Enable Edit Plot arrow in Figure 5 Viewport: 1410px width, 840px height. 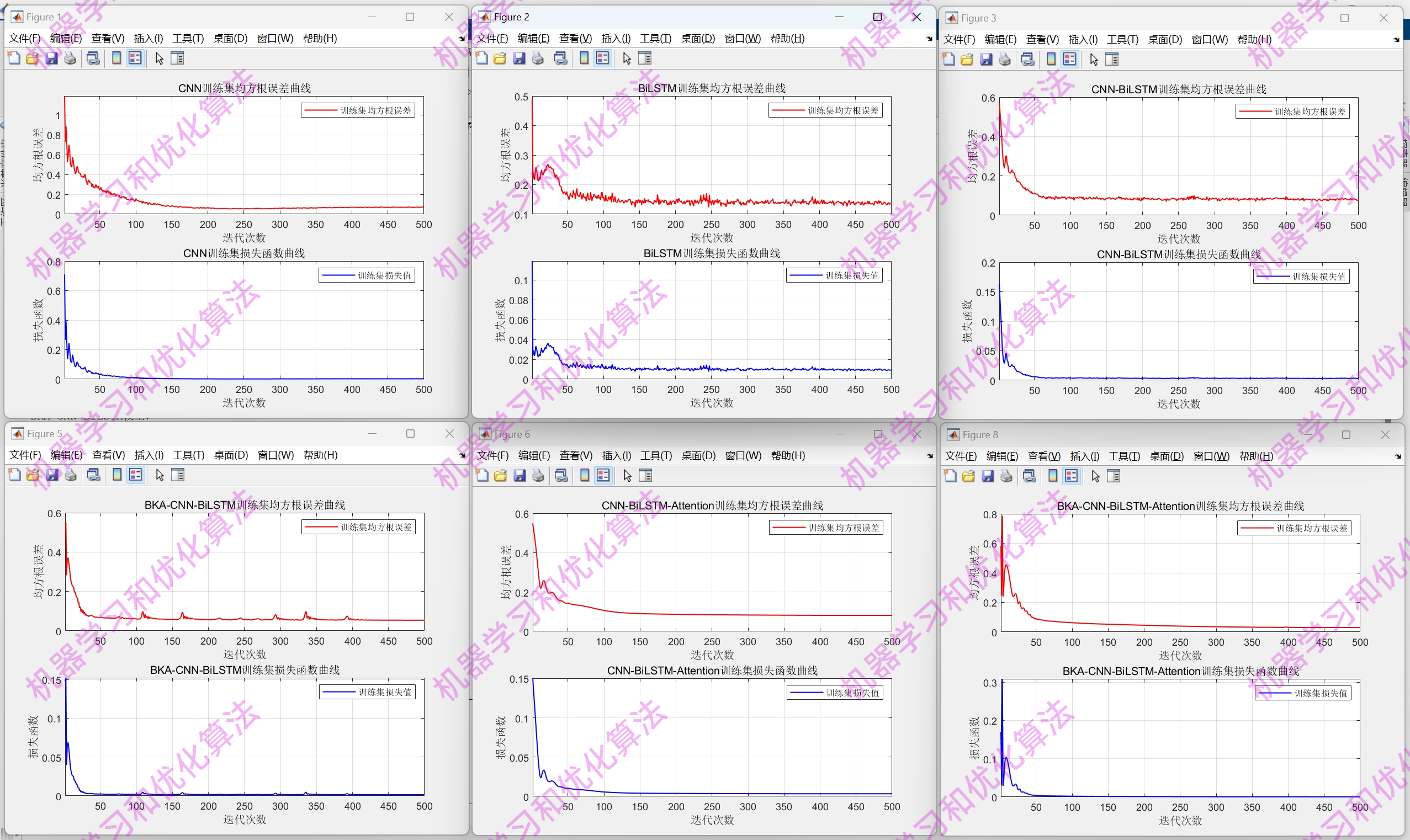160,475
